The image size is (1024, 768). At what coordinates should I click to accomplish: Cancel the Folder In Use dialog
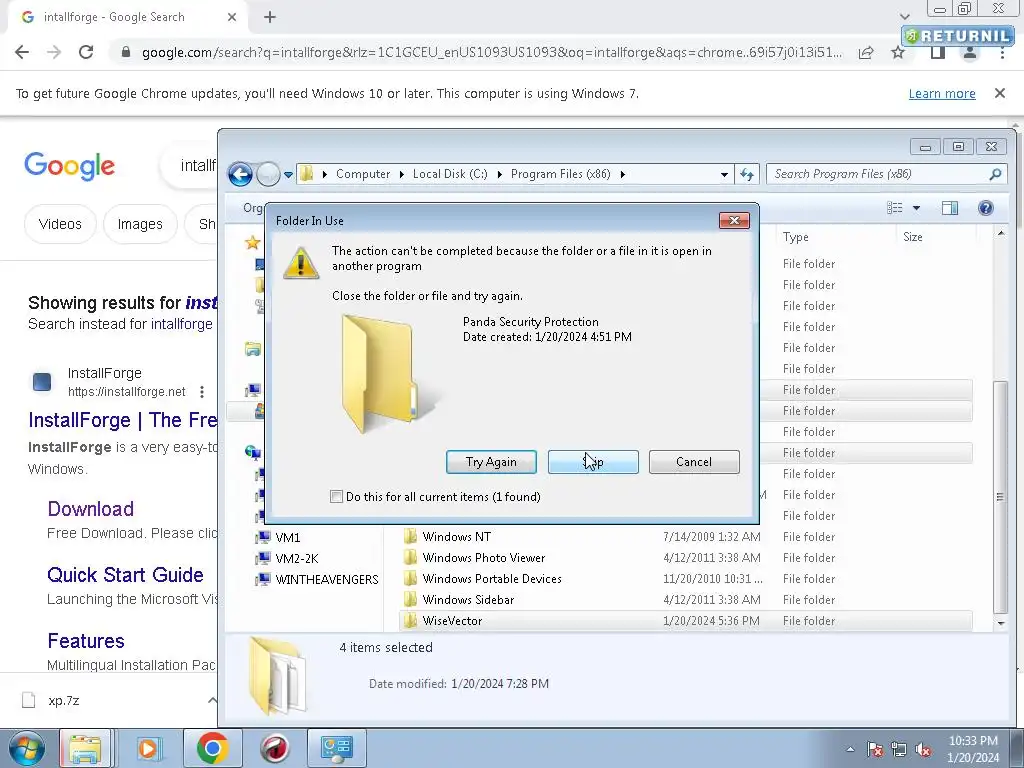coord(694,462)
